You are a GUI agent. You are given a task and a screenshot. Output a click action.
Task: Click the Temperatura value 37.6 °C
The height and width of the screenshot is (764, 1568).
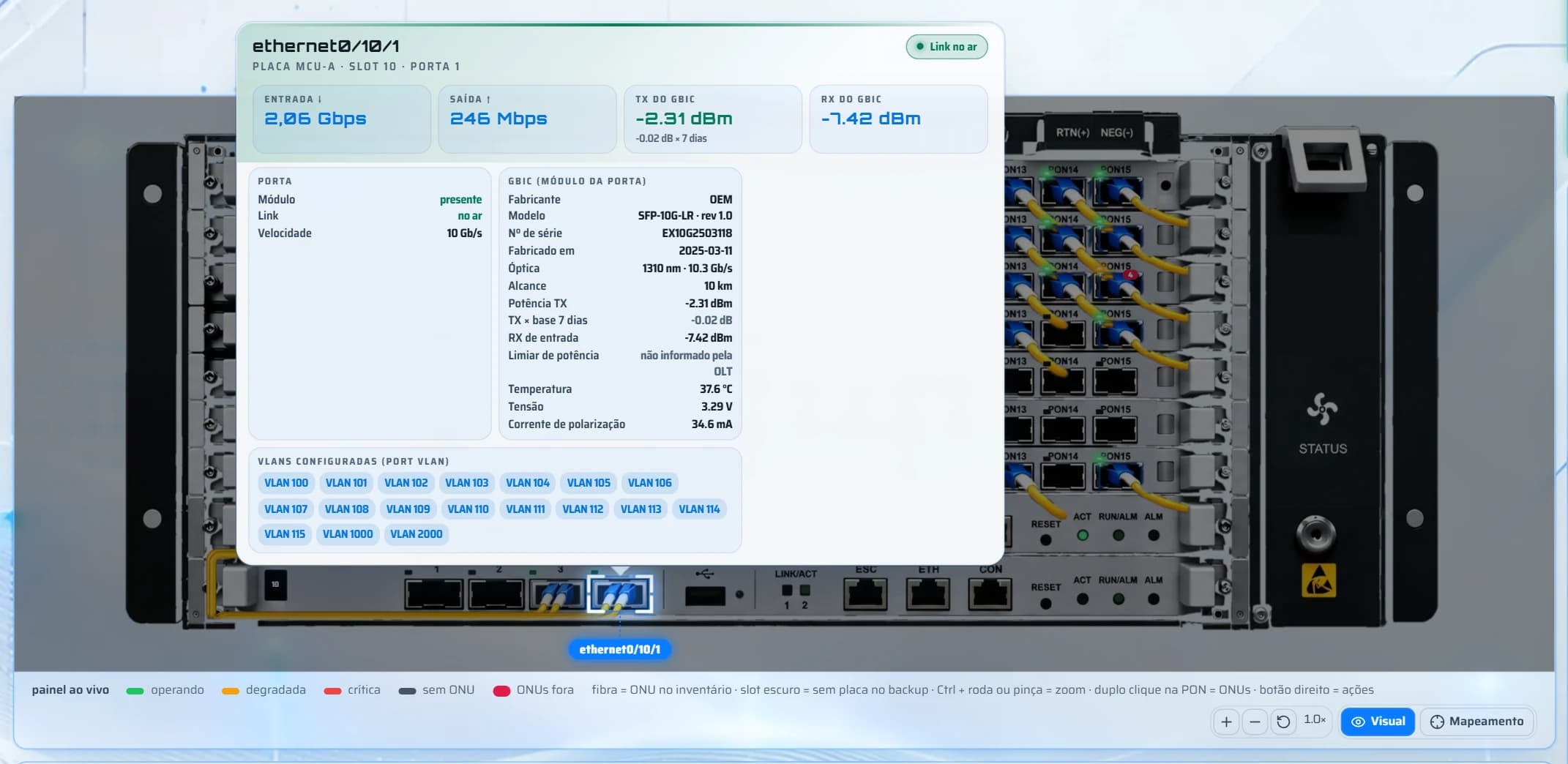[716, 389]
